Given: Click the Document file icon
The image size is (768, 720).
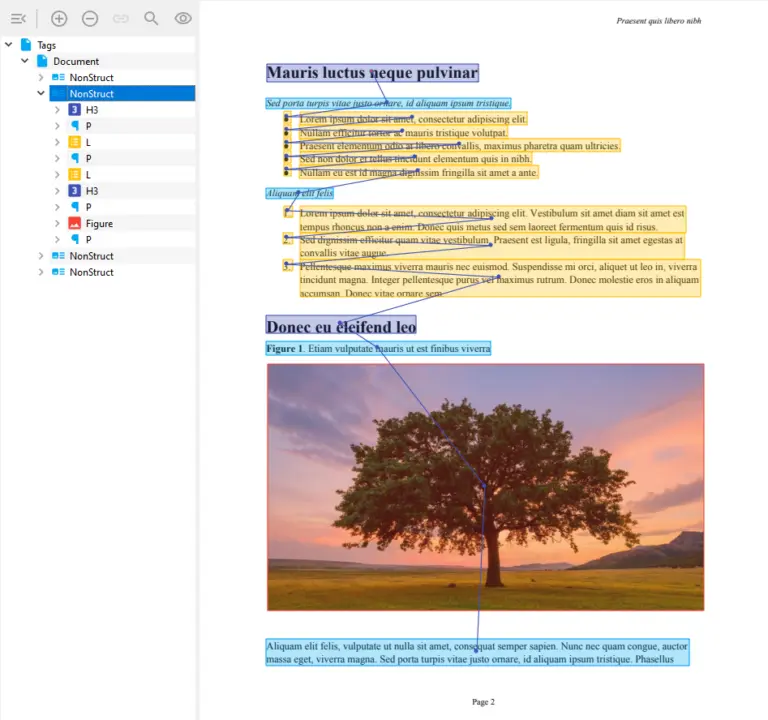Looking at the screenshot, I should 42,61.
